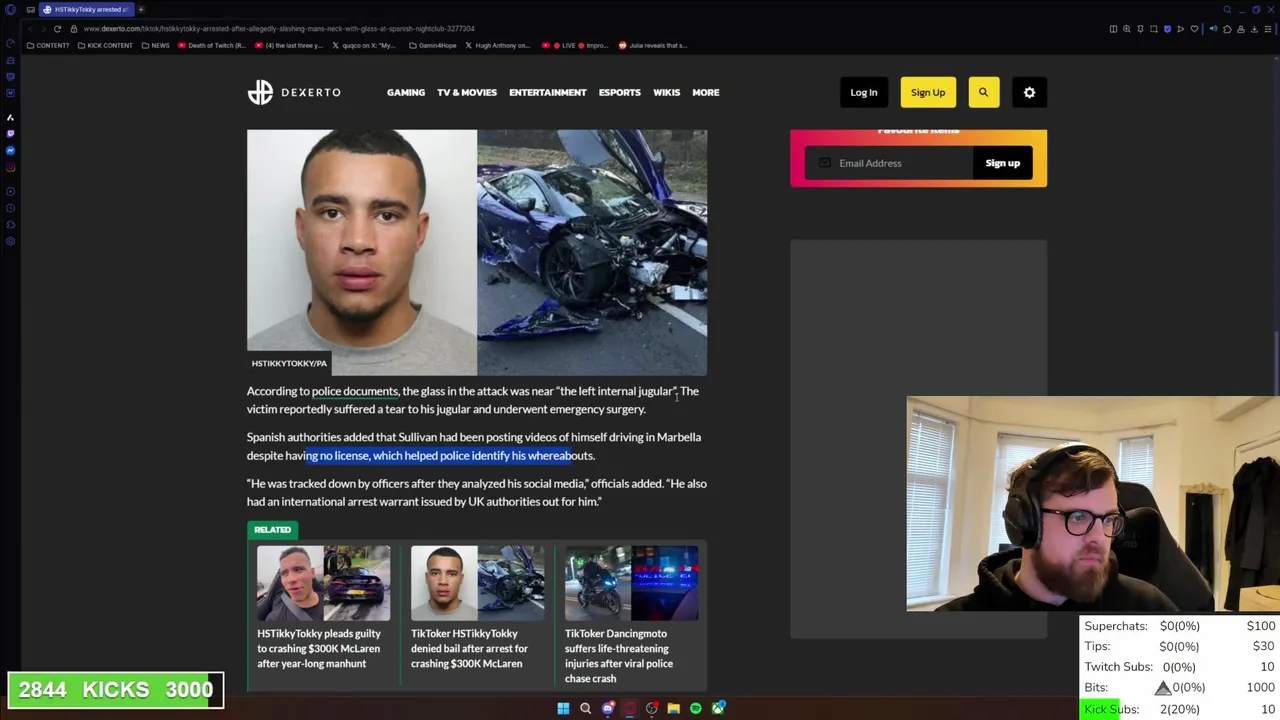Open File Explorer folder icon on taskbar
Viewport: 1280px width, 720px height.
(674, 709)
